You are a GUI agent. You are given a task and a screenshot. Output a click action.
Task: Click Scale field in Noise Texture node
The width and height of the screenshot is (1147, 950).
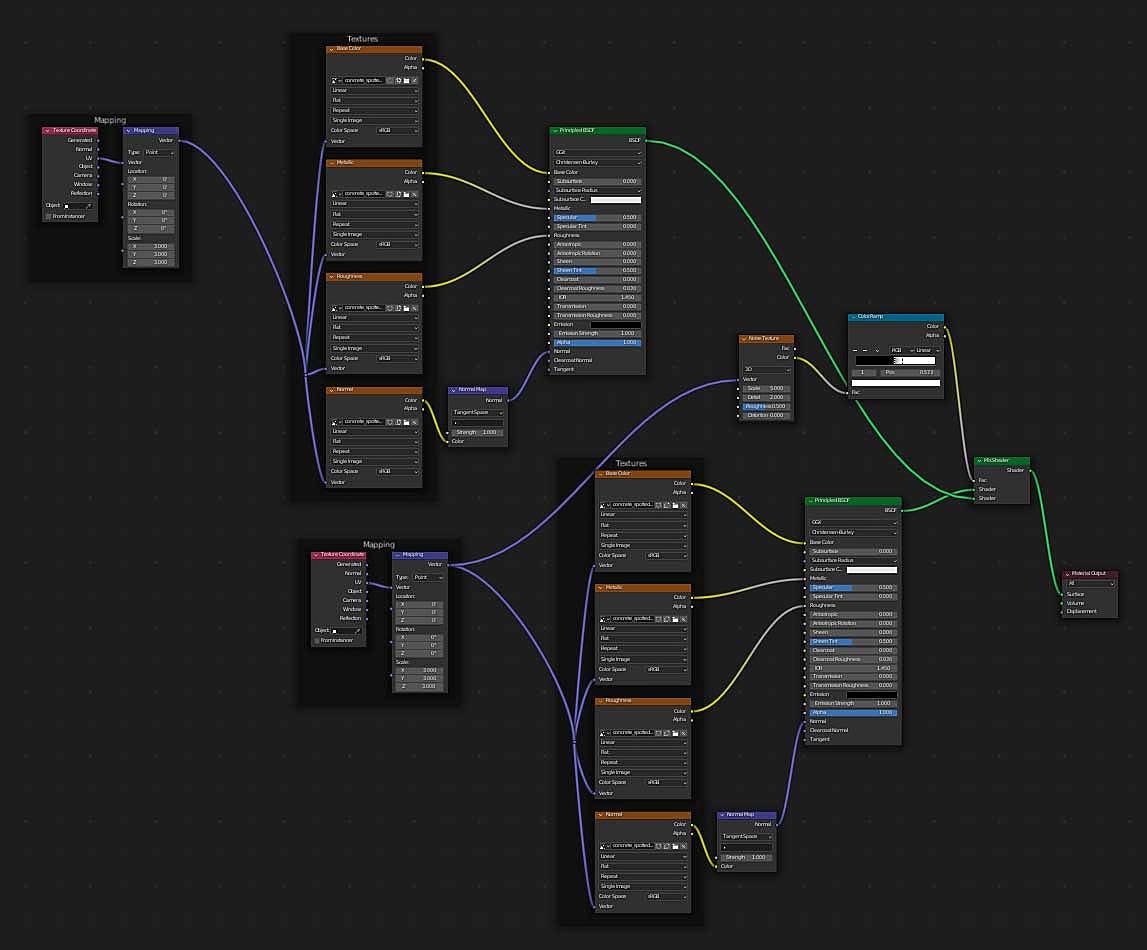(x=765, y=389)
